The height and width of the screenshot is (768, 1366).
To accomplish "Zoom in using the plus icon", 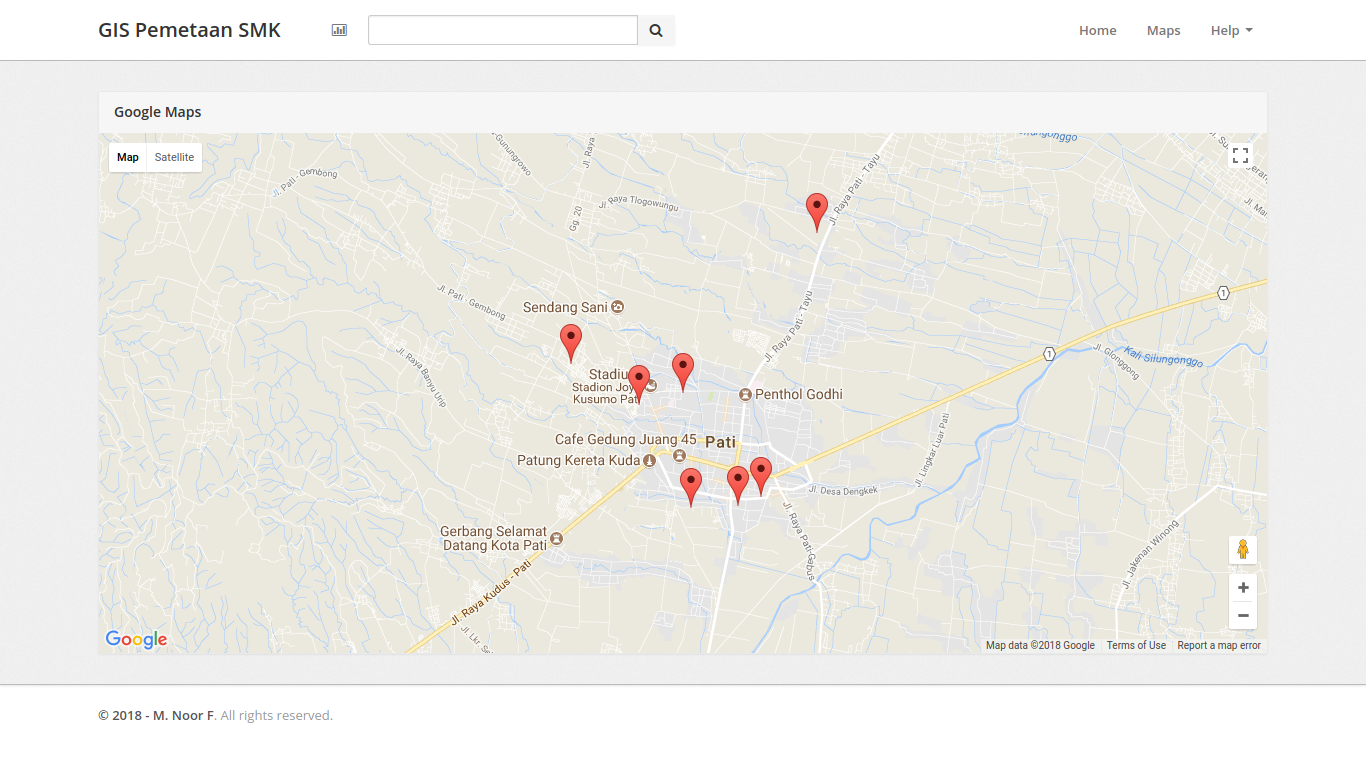I will pyautogui.click(x=1243, y=587).
